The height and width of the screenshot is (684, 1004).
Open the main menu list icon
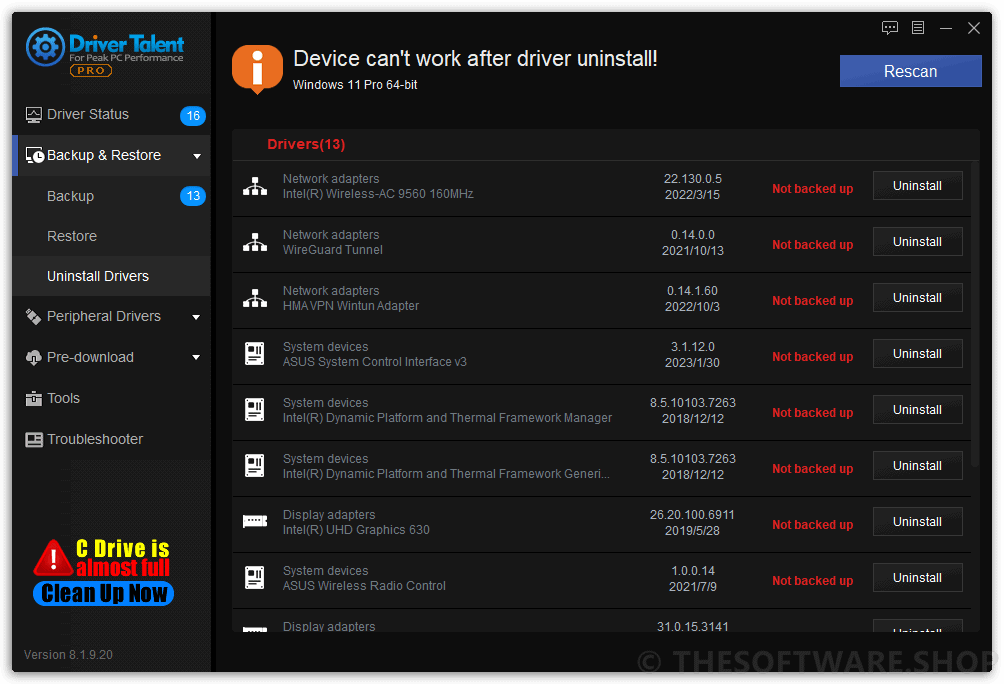(x=918, y=28)
